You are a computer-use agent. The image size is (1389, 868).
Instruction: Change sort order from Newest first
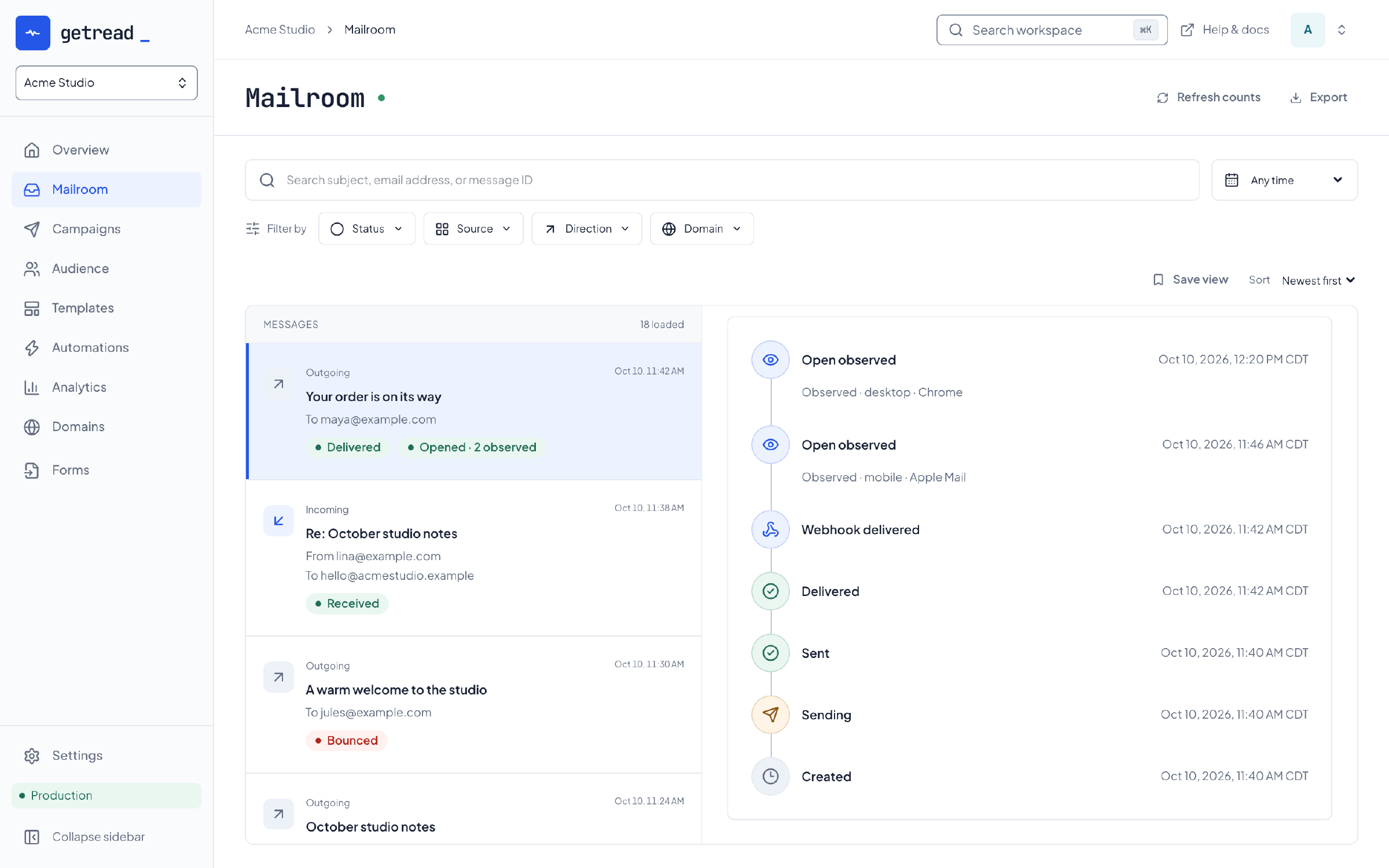point(1318,280)
